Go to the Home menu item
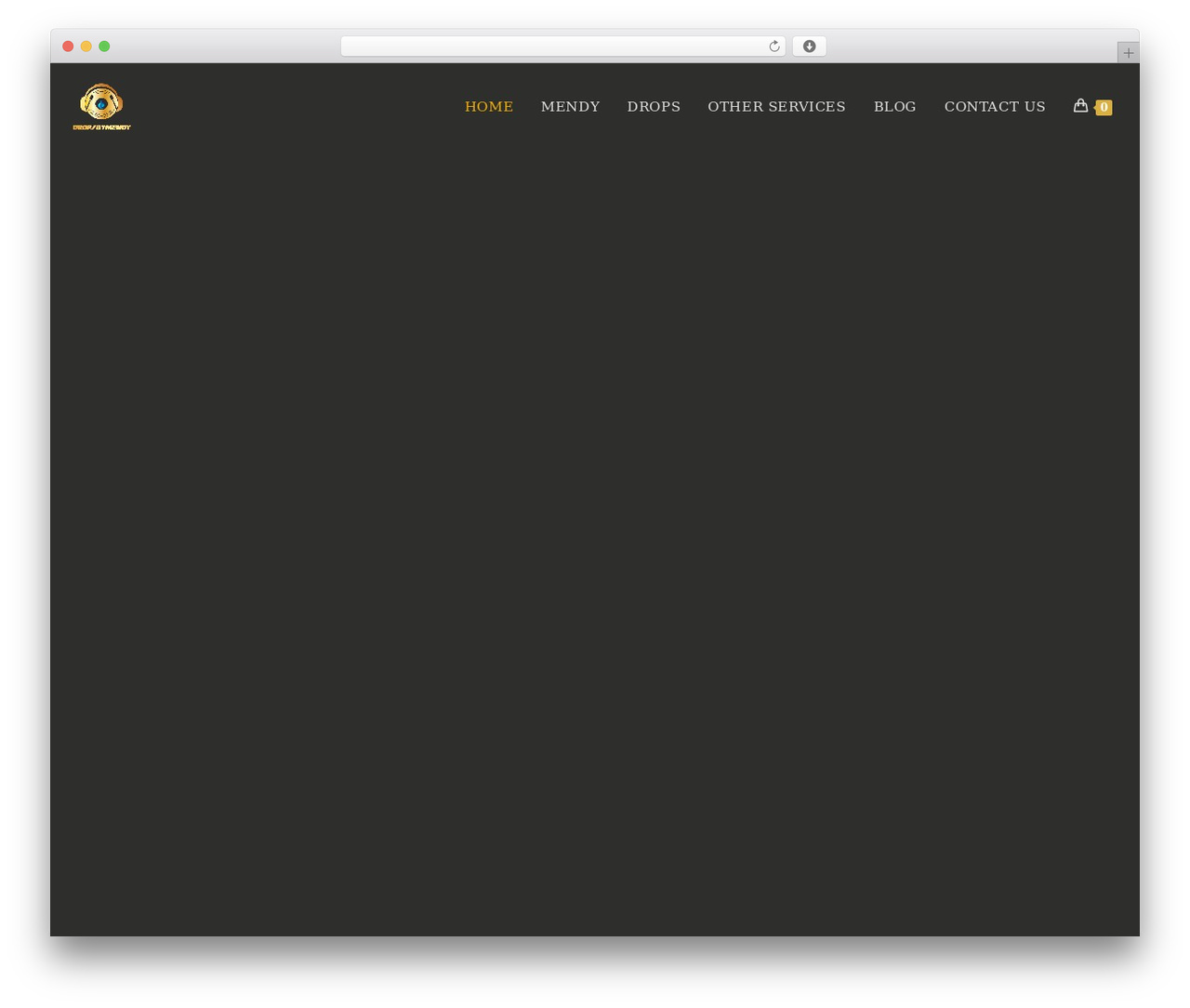 point(489,107)
